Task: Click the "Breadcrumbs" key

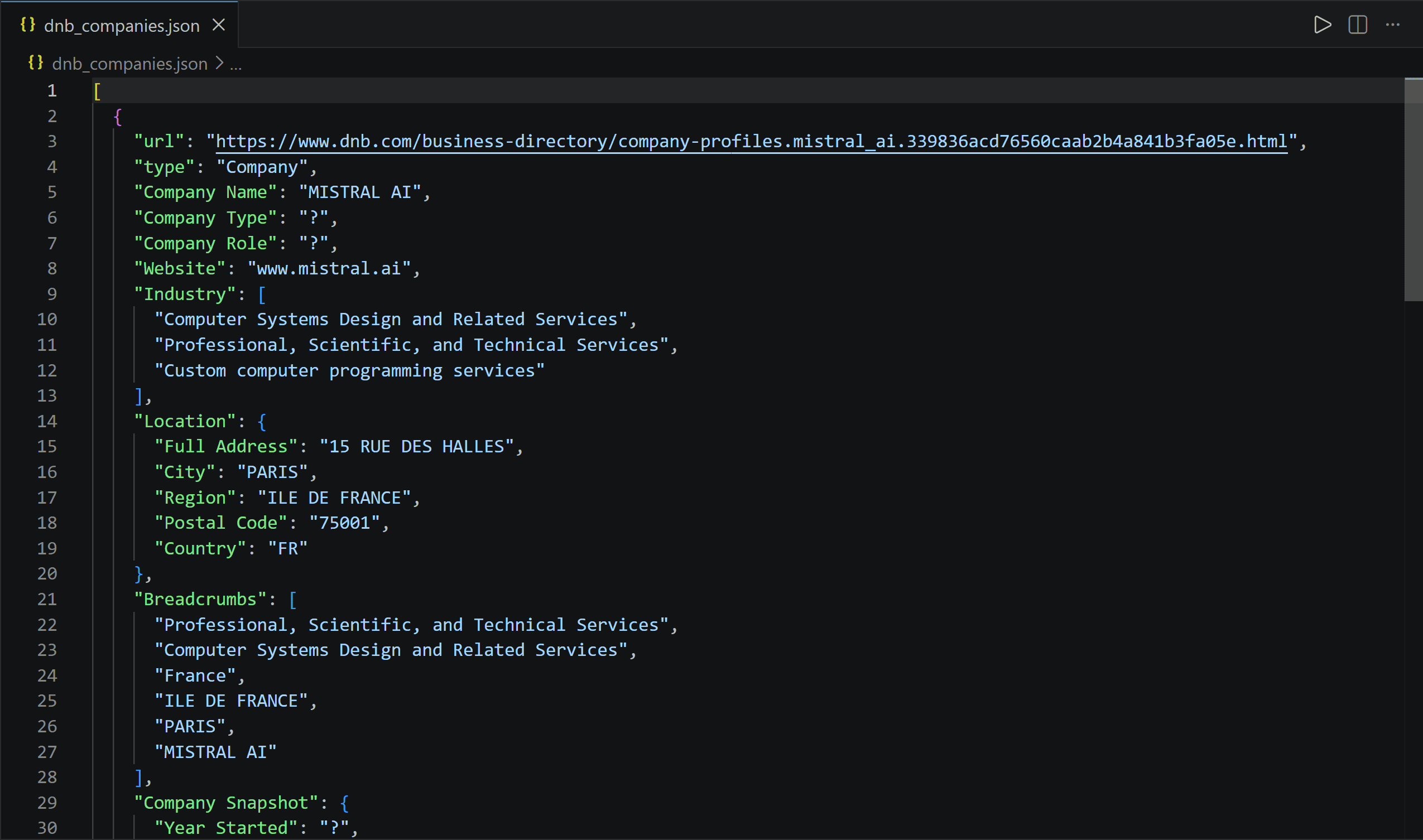Action: [x=200, y=600]
